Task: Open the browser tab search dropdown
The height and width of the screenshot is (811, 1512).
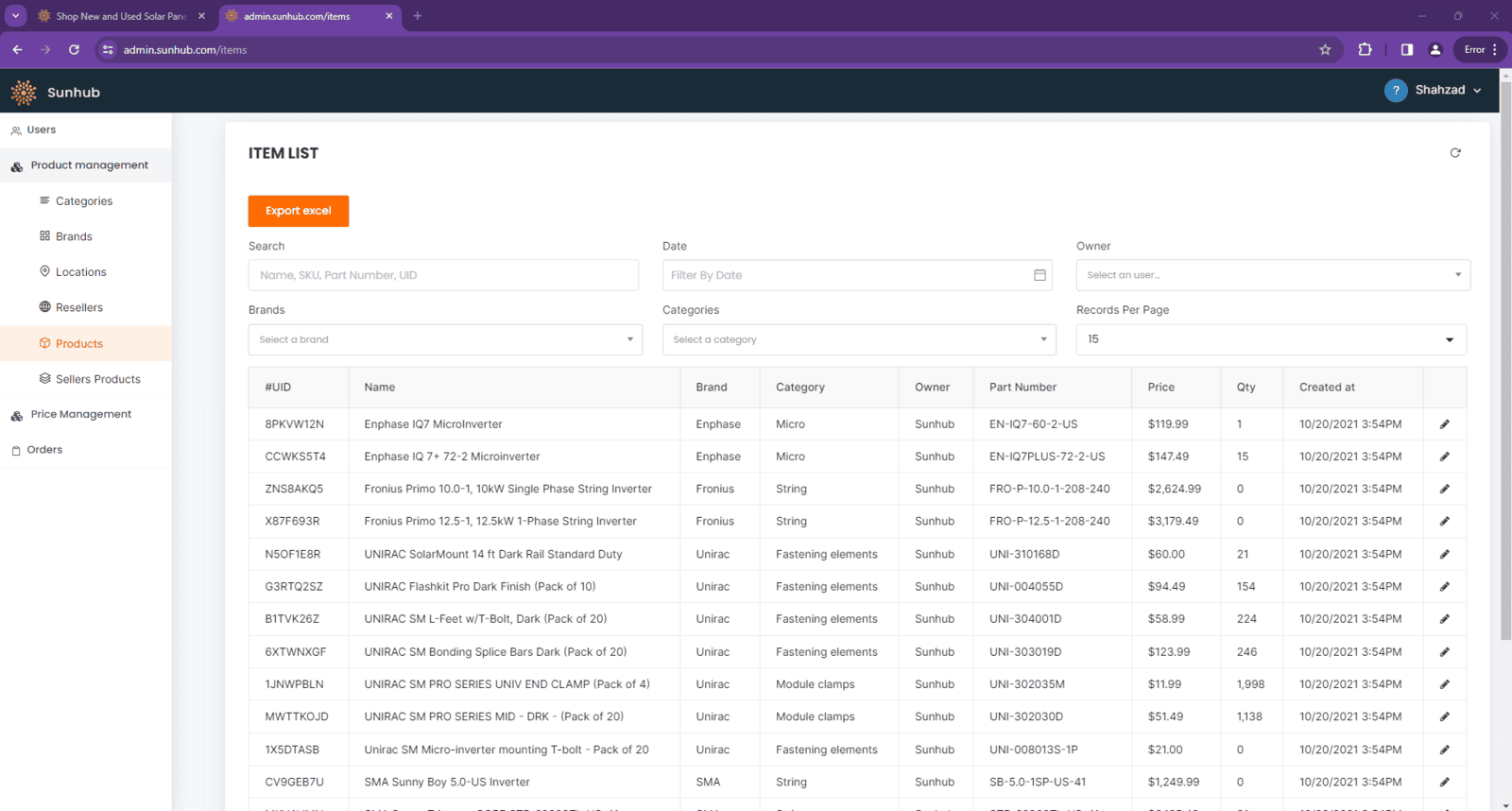Action: click(15, 16)
